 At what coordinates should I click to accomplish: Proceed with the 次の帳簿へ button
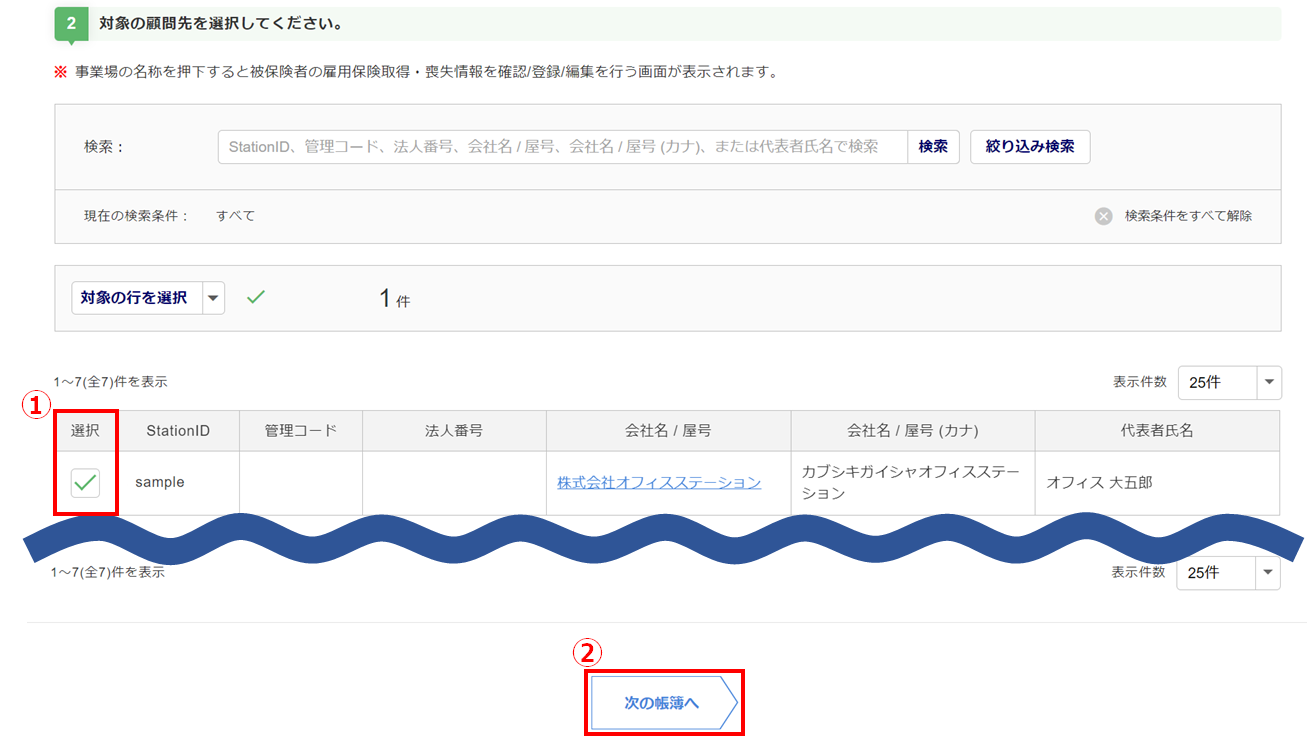point(662,703)
